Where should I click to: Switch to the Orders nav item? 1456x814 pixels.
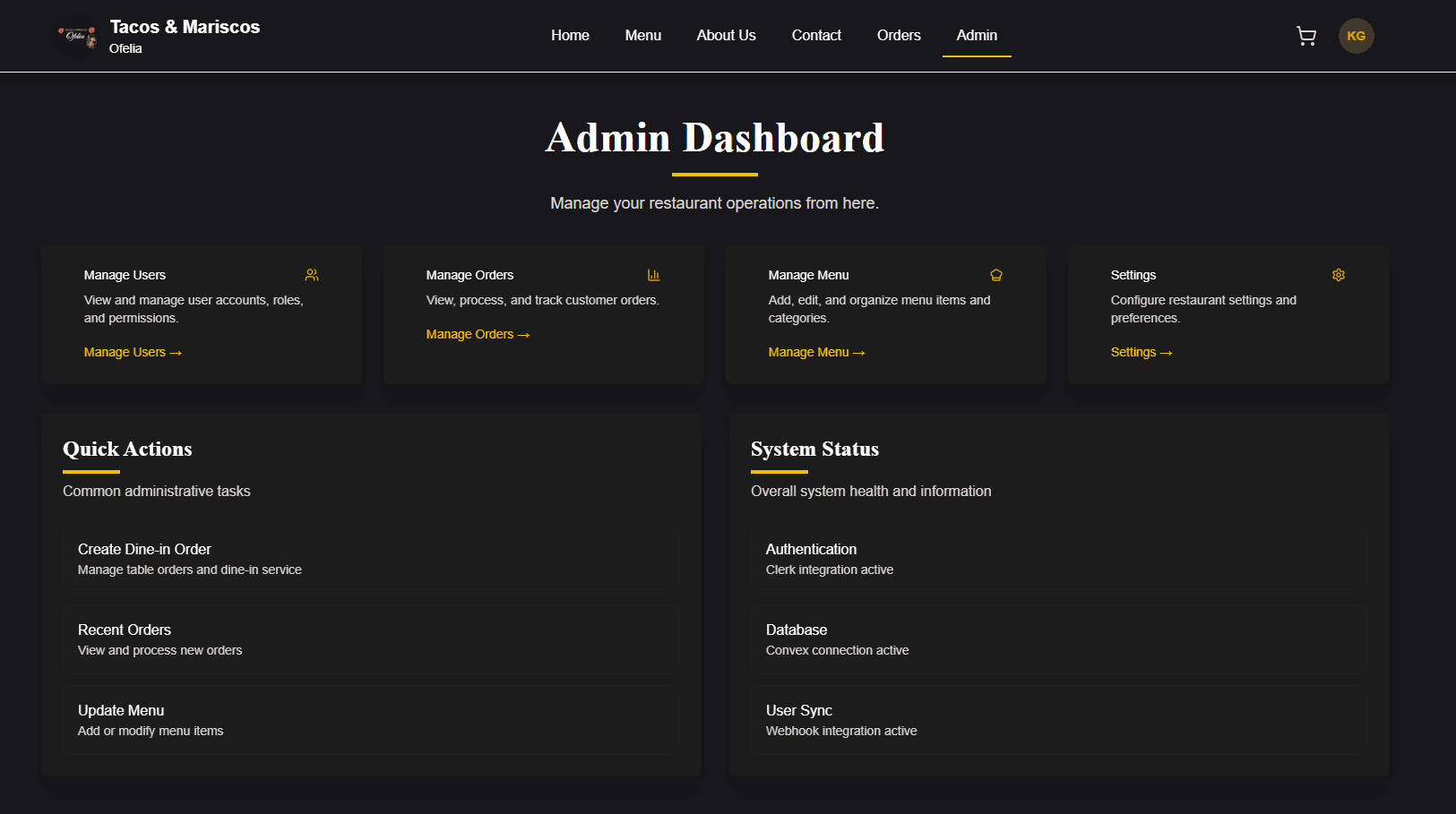(x=899, y=36)
